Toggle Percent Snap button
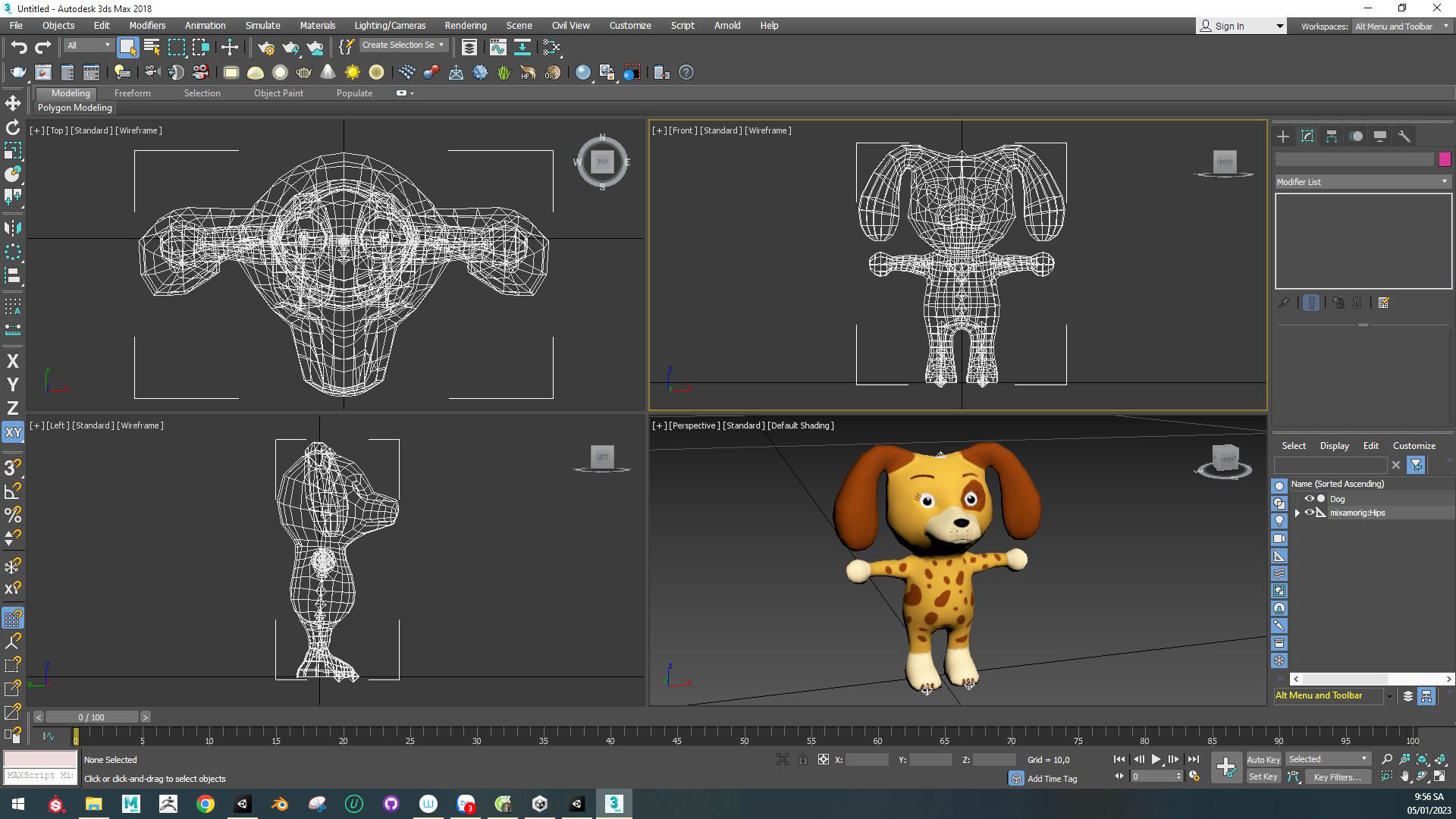Image resolution: width=1456 pixels, height=819 pixels. pyautogui.click(x=13, y=515)
